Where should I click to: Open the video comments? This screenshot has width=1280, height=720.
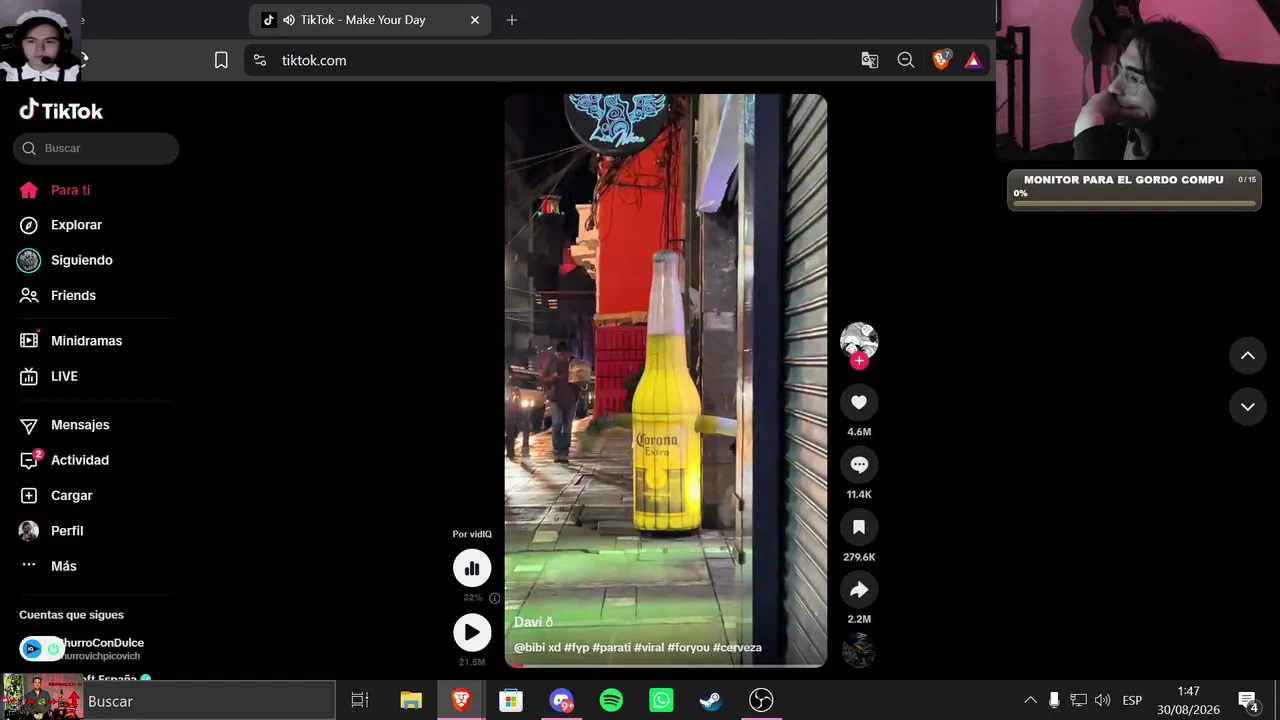859,465
